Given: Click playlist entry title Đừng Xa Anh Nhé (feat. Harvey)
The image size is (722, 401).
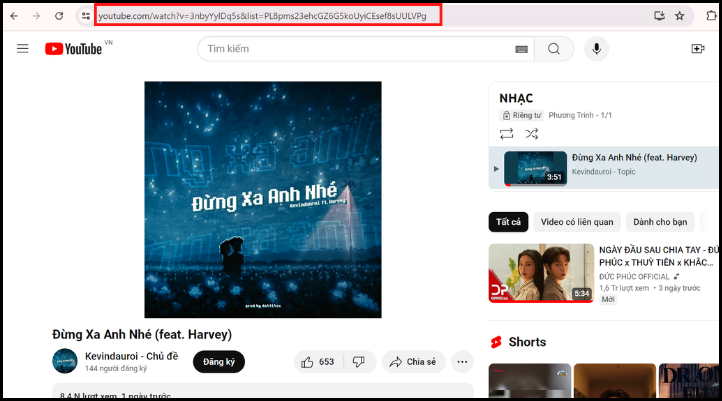Looking at the screenshot, I should click(635, 157).
